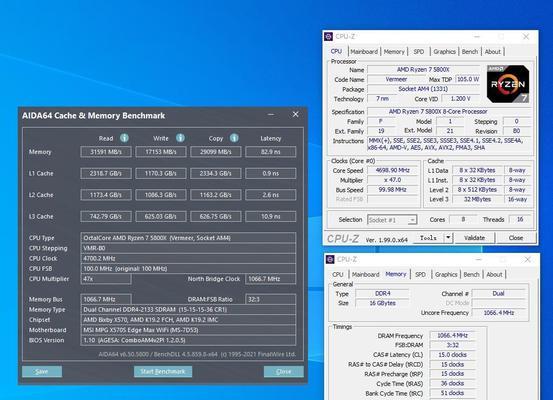Click the CPU Multiplier 47x field
This screenshot has height=400, width=553.
pyautogui.click(x=106, y=279)
